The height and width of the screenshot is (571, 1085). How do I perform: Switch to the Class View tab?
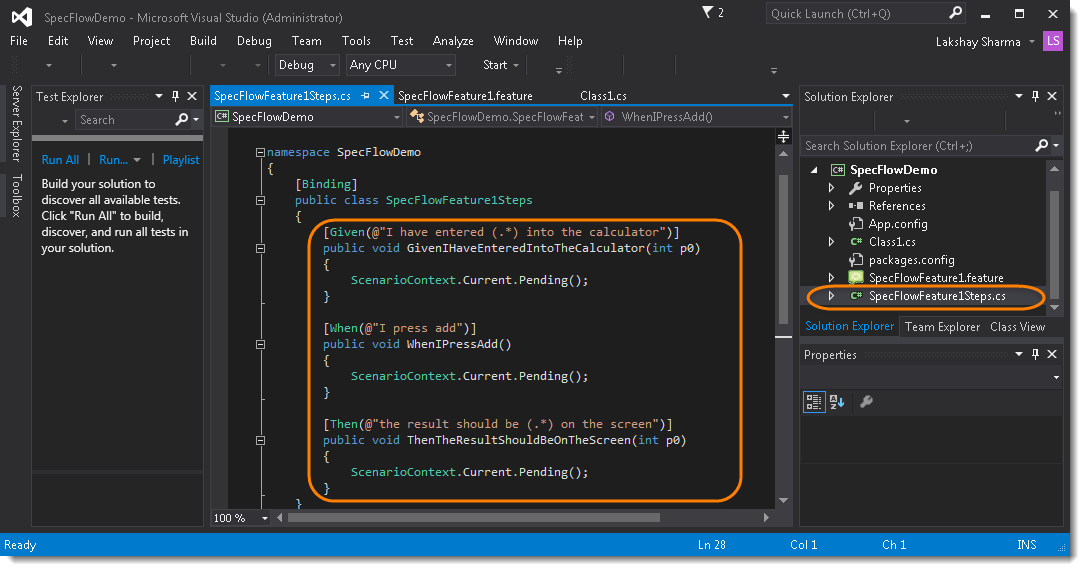pos(1017,327)
